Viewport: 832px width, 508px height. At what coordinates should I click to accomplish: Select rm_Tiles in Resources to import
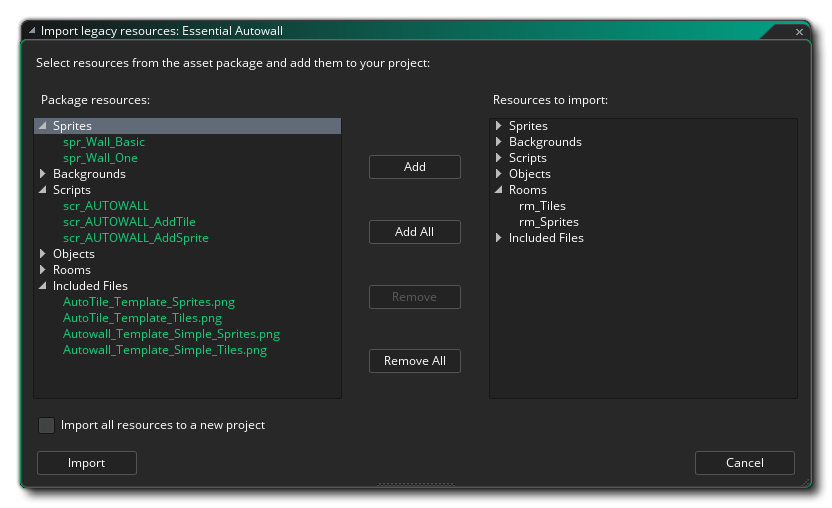[x=542, y=206]
